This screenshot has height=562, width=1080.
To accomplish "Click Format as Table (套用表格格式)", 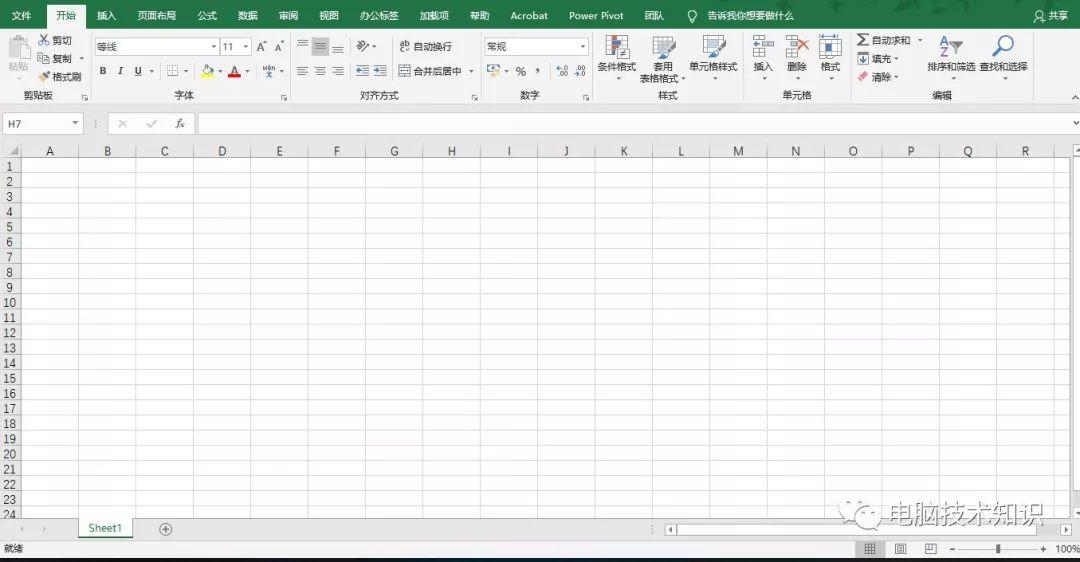I will 663,59.
